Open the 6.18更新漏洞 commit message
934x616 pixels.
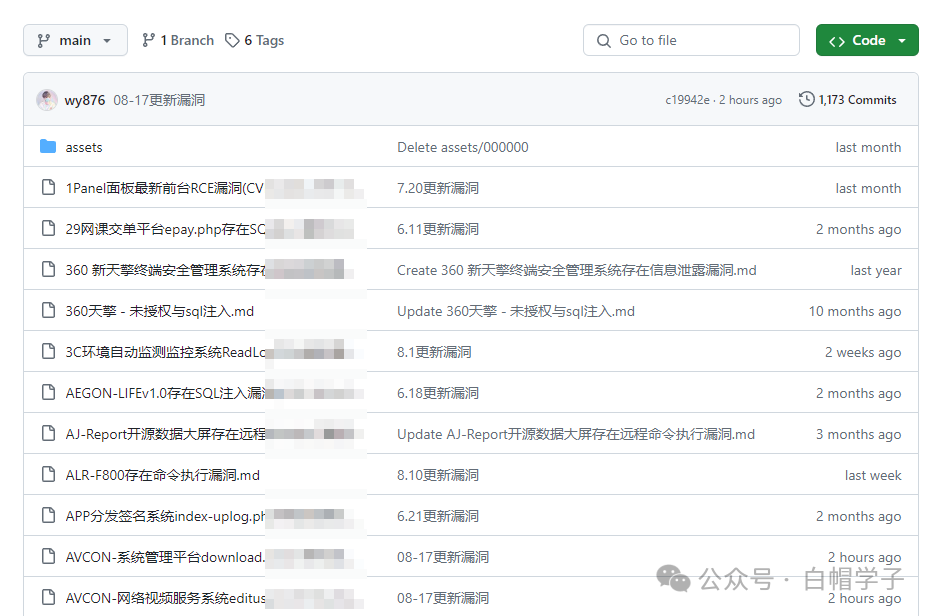coord(438,394)
